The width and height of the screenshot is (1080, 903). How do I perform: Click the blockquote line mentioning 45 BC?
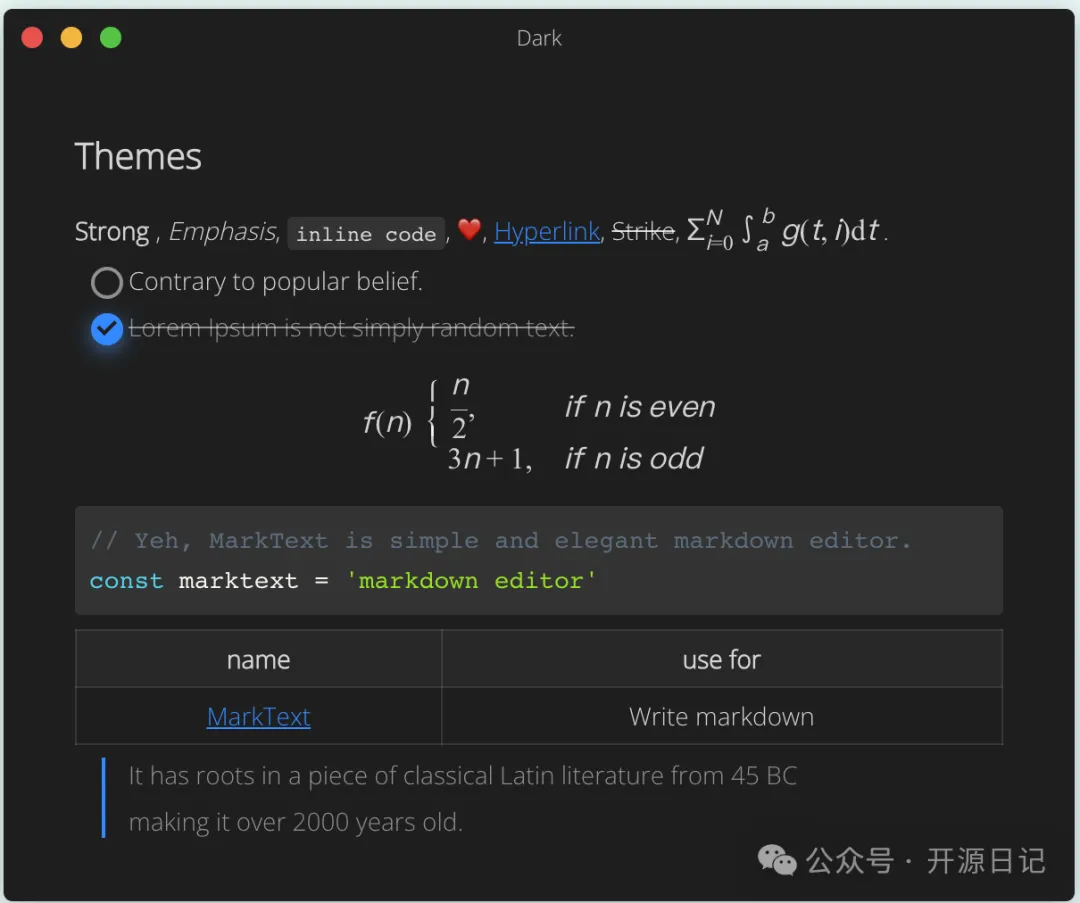tap(462, 776)
